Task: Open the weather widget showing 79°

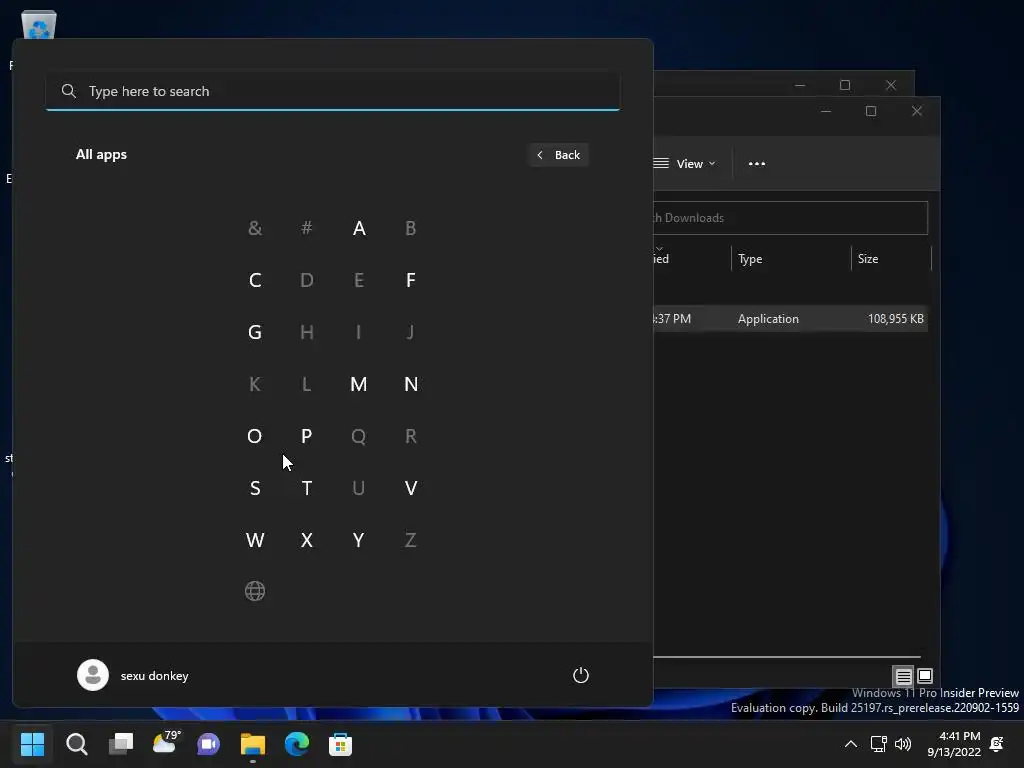Action: tap(165, 743)
